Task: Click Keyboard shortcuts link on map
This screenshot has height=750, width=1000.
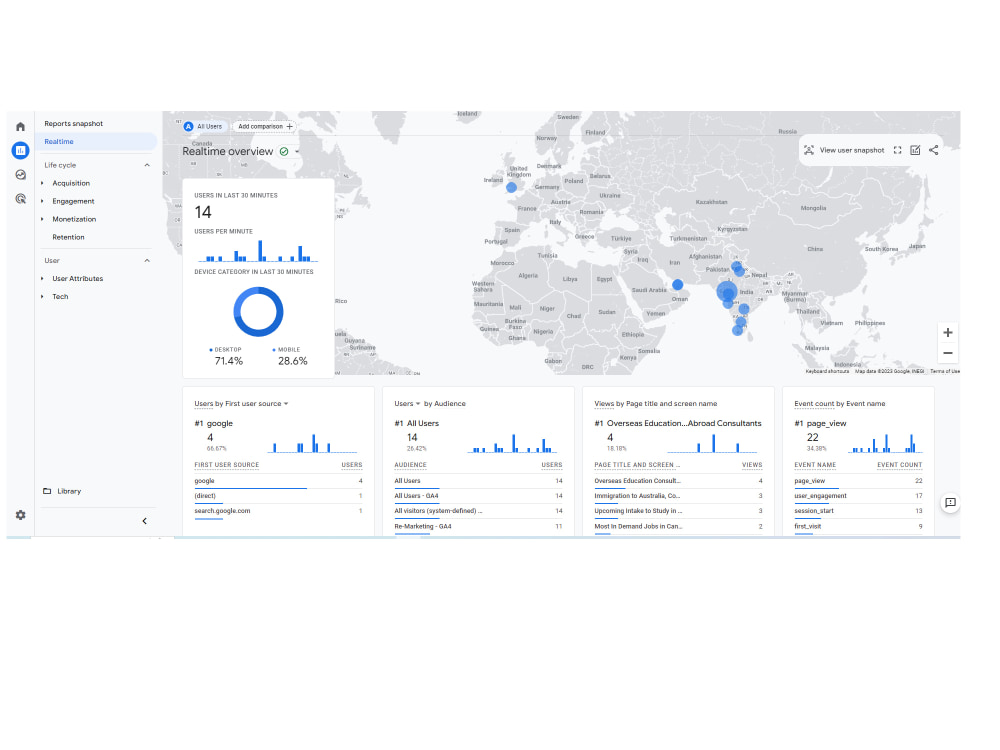Action: point(827,371)
